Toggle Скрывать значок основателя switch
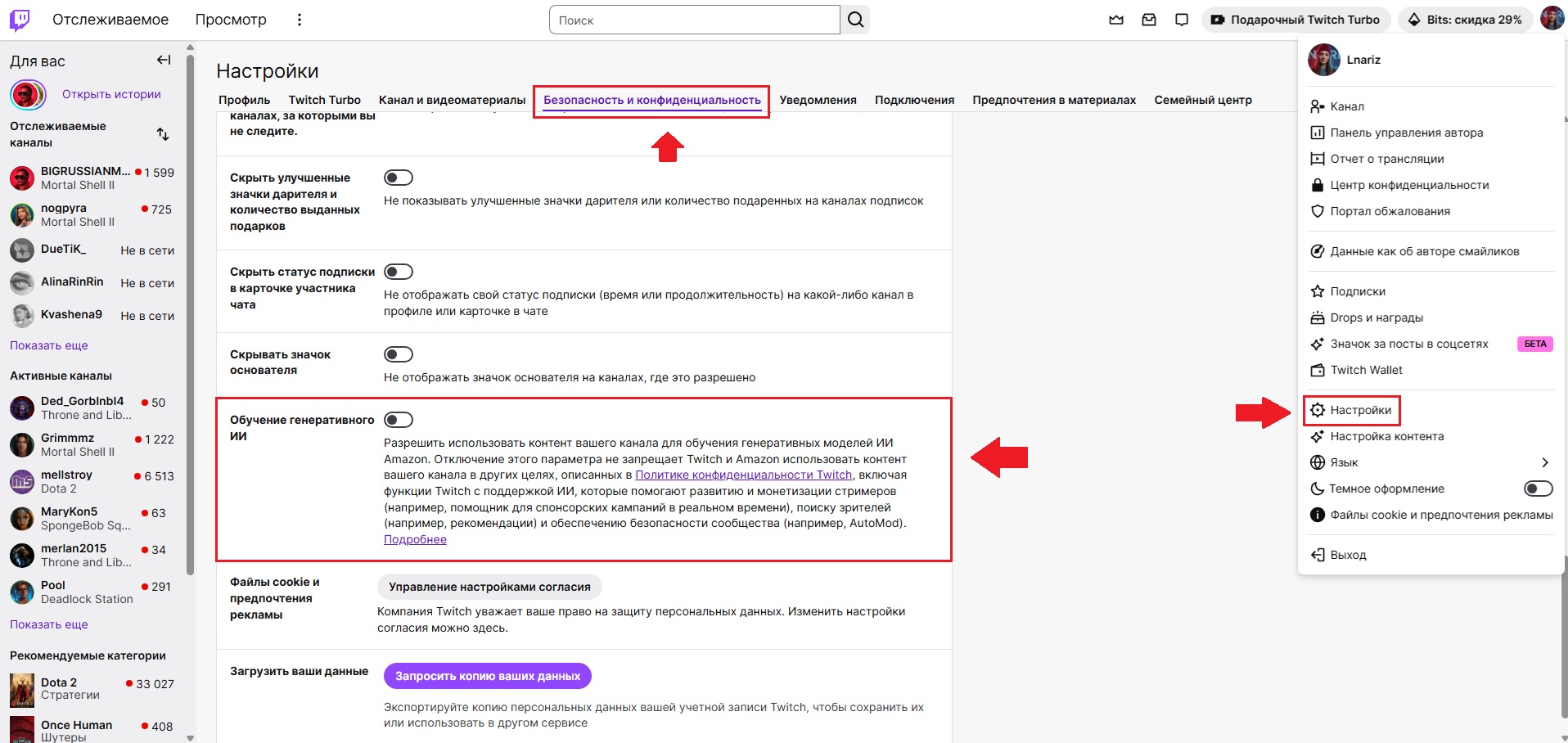 [x=399, y=354]
